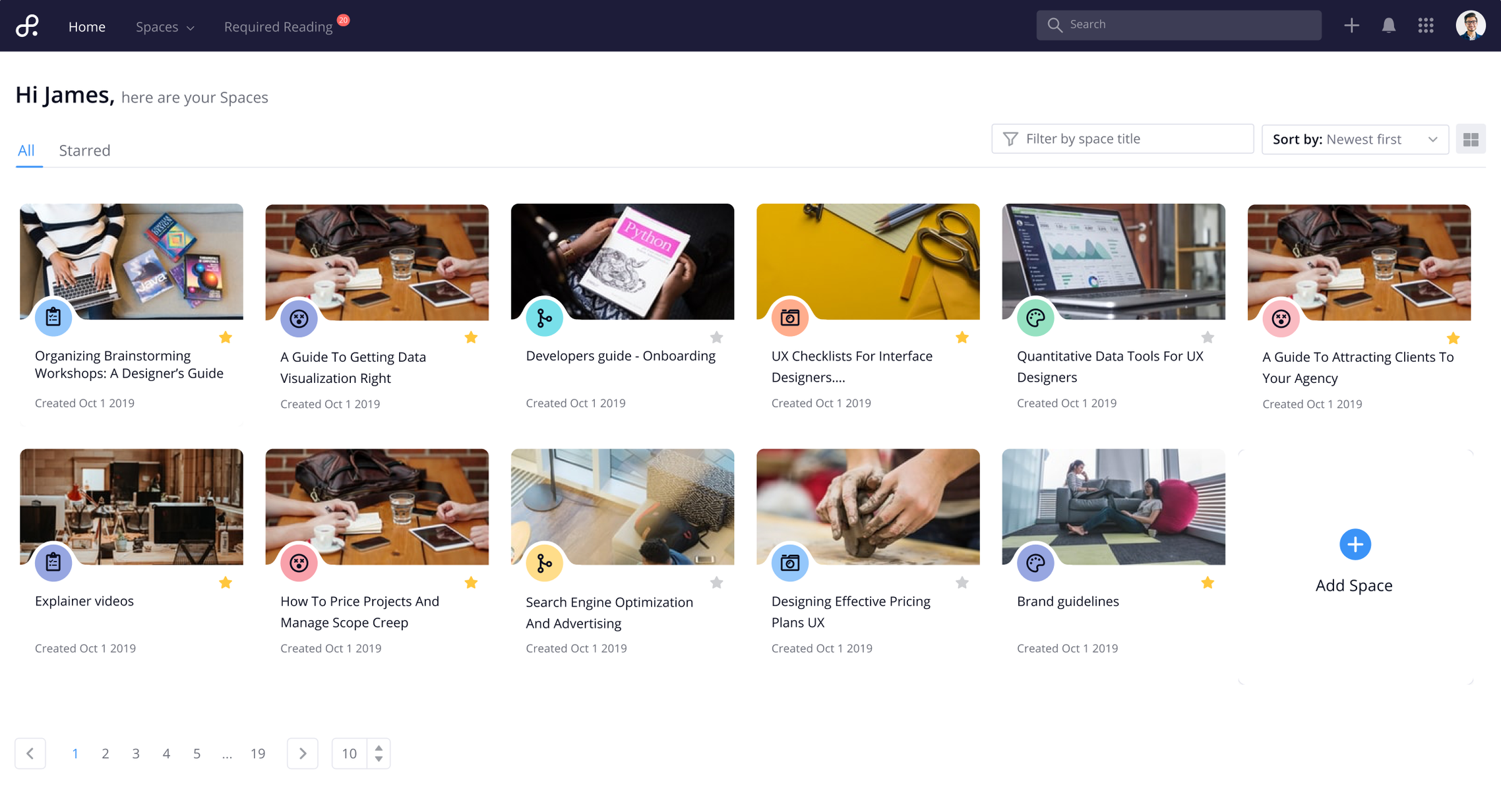Open the Sort by Newest first dropdown

point(1355,139)
